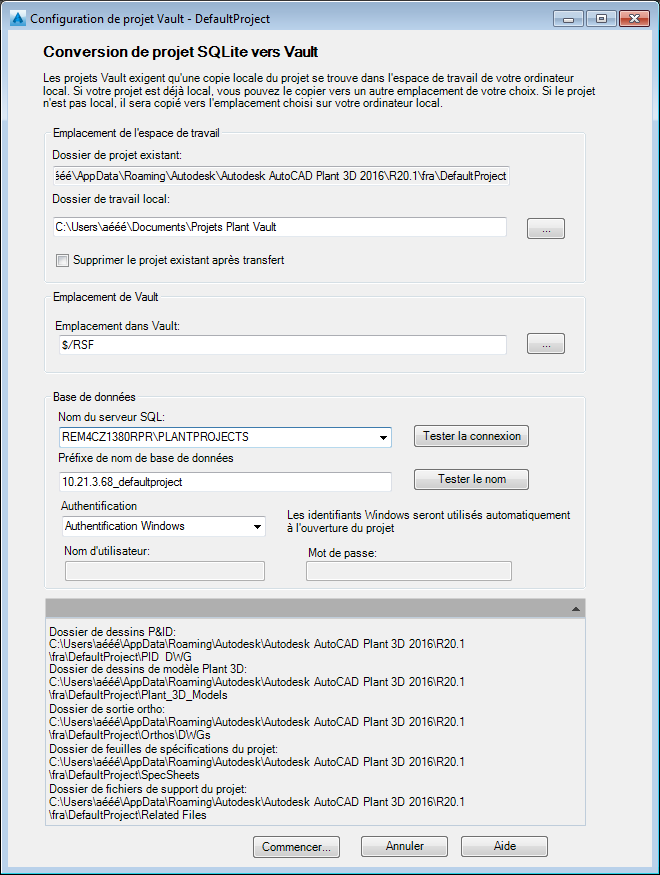Image resolution: width=660 pixels, height=875 pixels.
Task: Click the 'Aide' button
Action: (x=504, y=847)
